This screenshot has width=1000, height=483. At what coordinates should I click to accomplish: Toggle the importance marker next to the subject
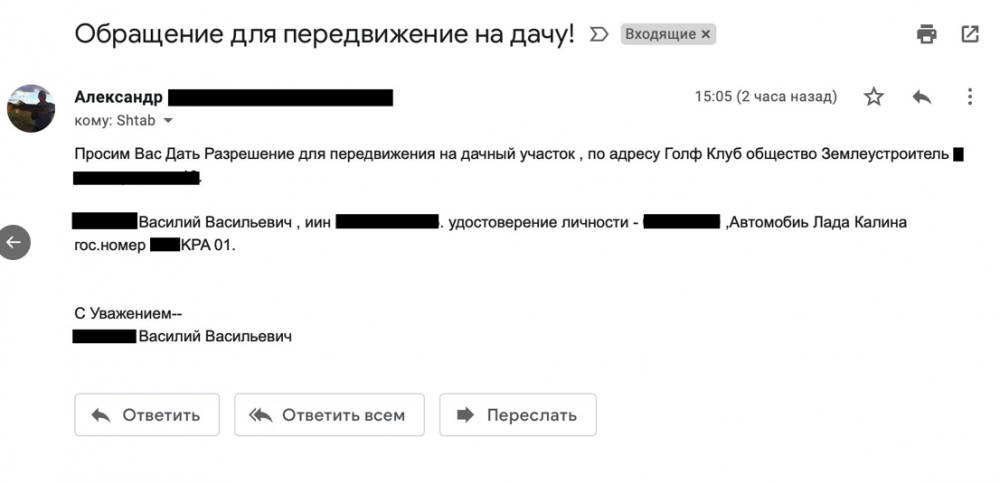(x=598, y=34)
